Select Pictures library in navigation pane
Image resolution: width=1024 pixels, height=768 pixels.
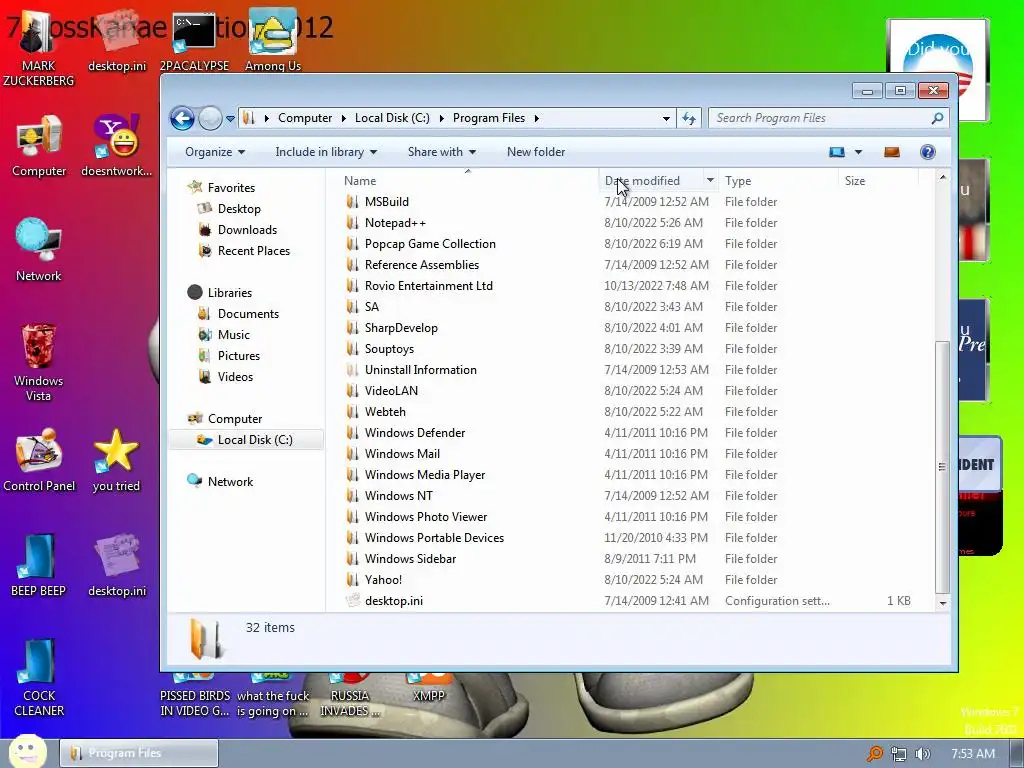[x=239, y=356]
